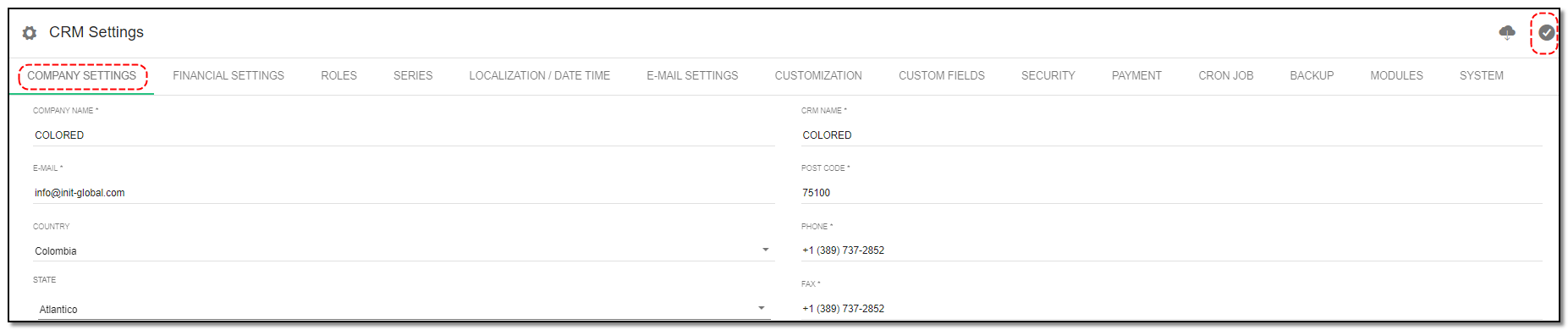Open the Roles tab
1568x330 pixels.
coord(338,76)
